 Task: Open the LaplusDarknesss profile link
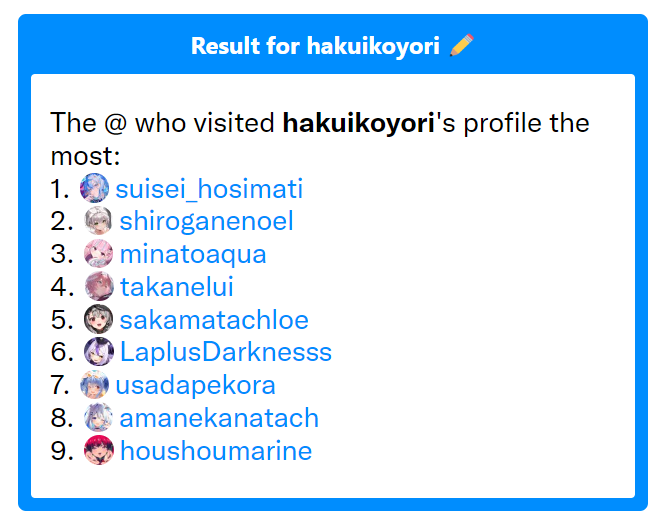click(226, 353)
